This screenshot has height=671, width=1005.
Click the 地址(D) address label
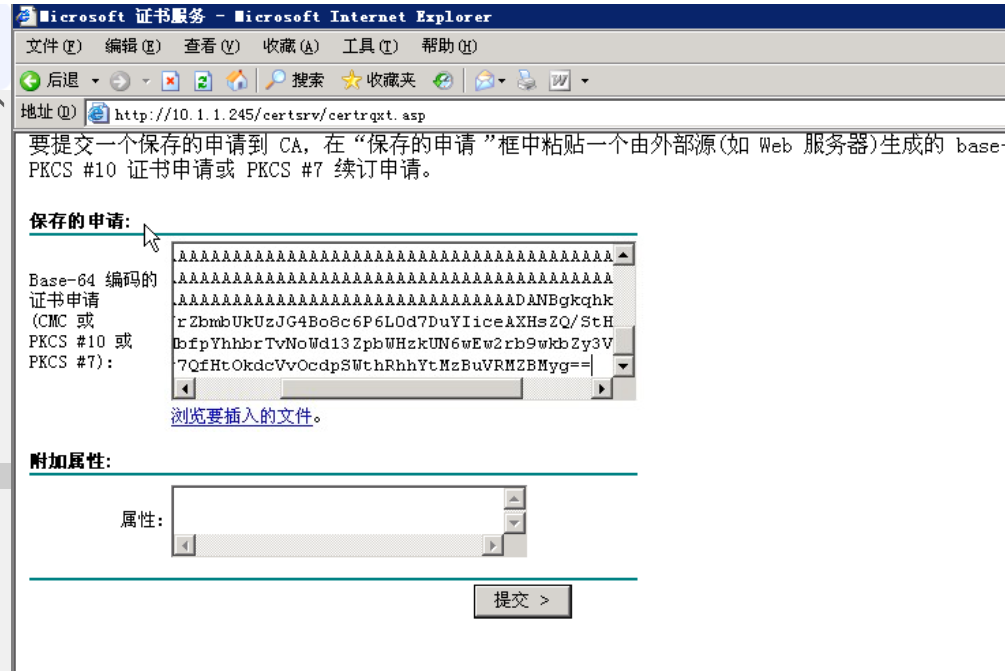click(48, 112)
